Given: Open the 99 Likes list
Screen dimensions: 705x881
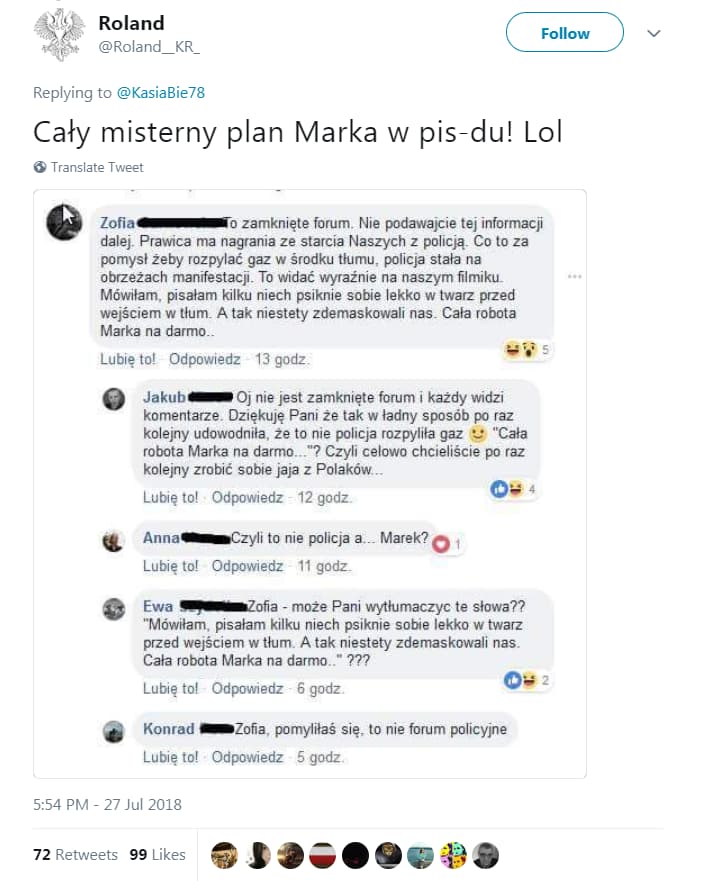Looking at the screenshot, I should pyautogui.click(x=157, y=855).
